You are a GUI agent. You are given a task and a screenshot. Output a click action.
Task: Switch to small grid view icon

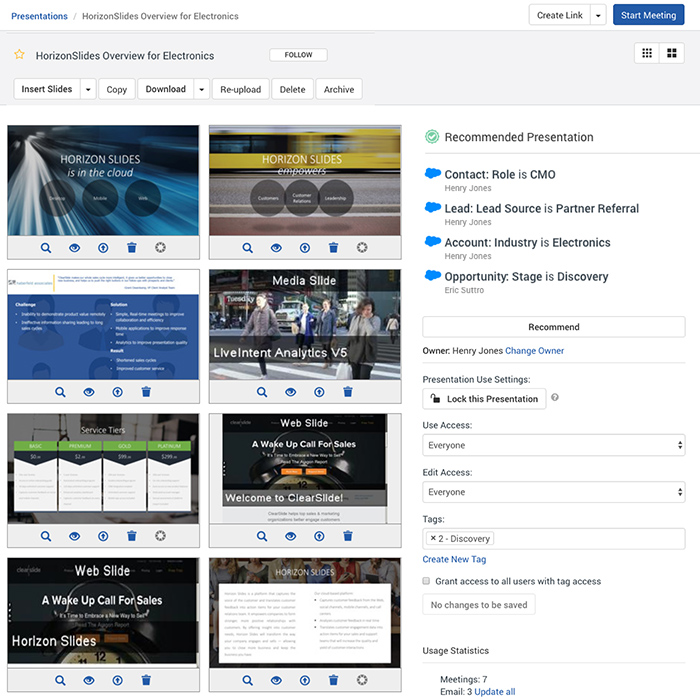pos(647,53)
